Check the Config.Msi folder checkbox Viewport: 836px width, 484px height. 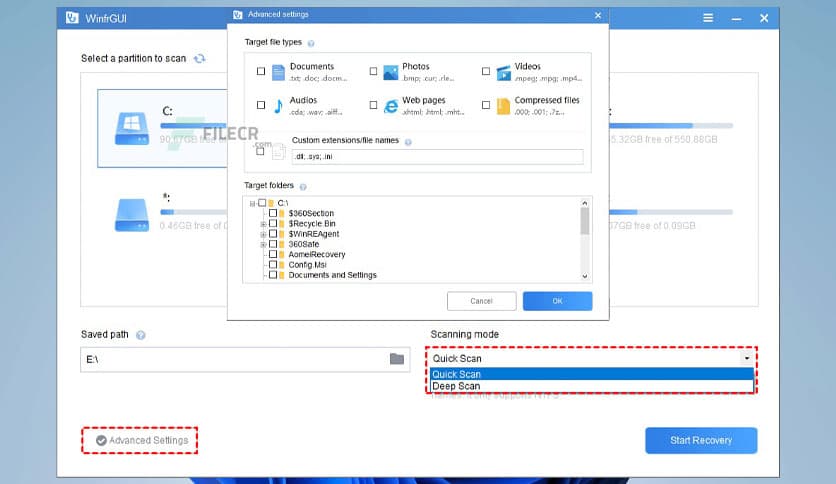tap(273, 264)
